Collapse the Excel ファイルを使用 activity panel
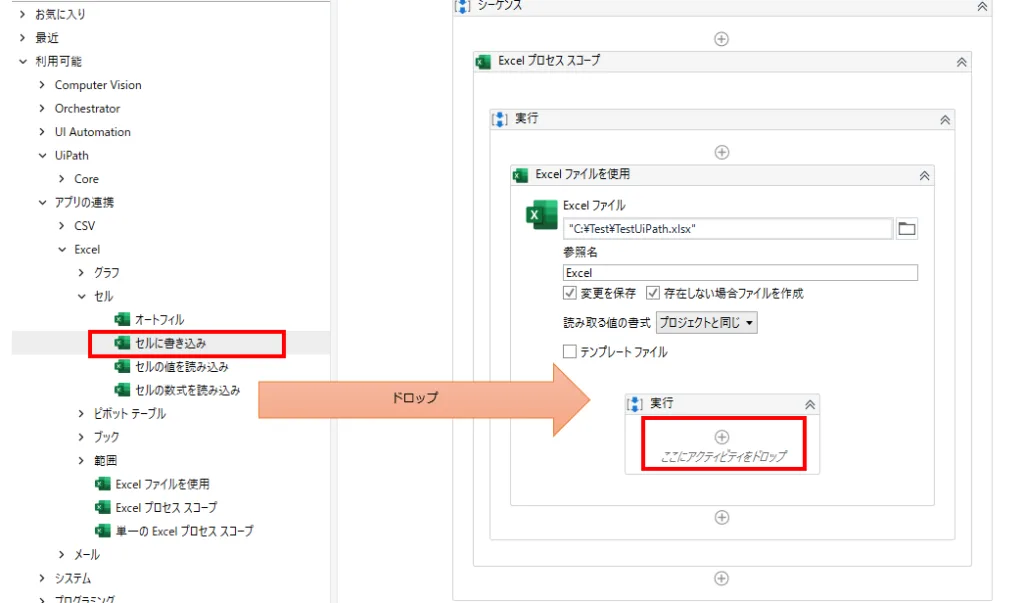Viewport: 1024px width, 603px height. tap(924, 175)
